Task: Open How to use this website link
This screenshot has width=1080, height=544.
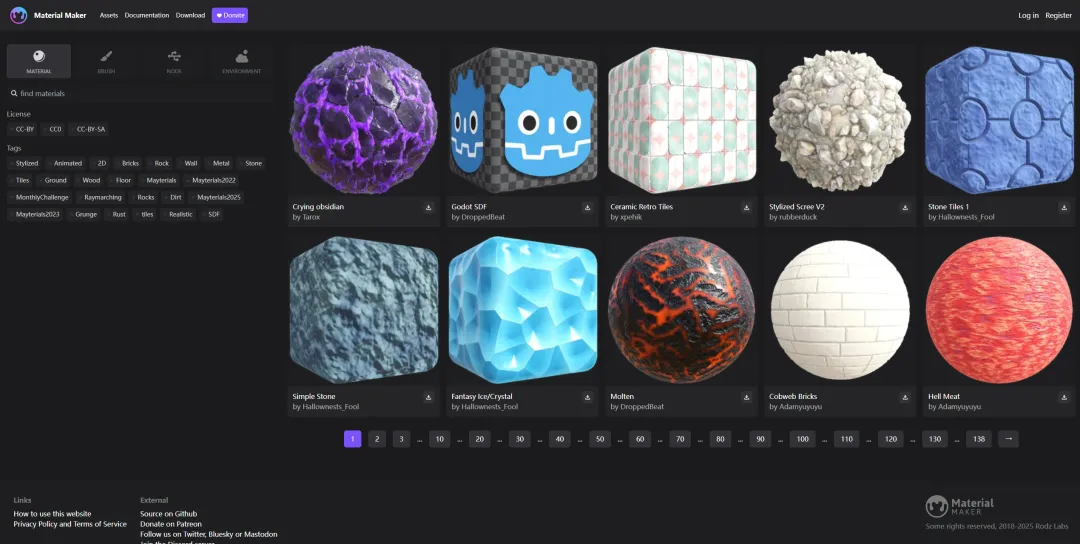Action: click(52, 514)
